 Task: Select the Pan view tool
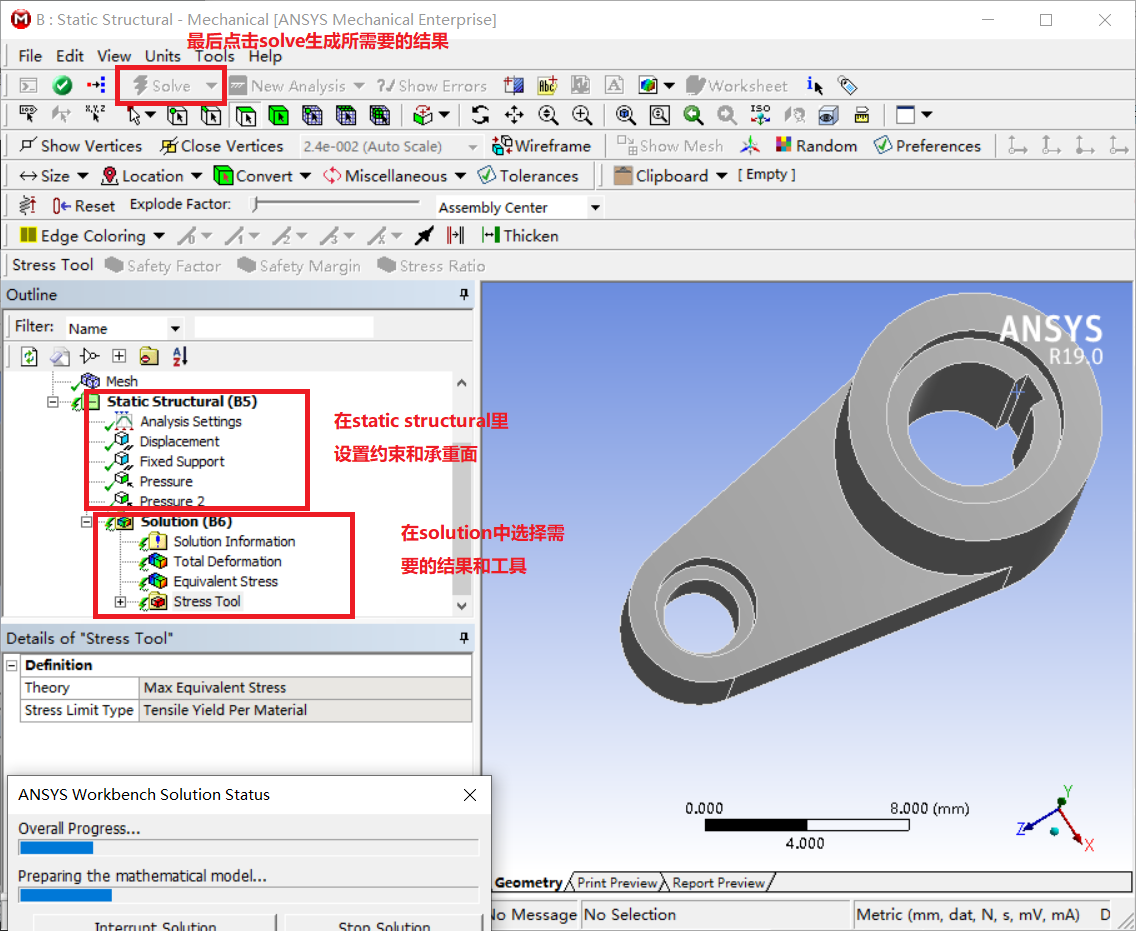(x=514, y=114)
